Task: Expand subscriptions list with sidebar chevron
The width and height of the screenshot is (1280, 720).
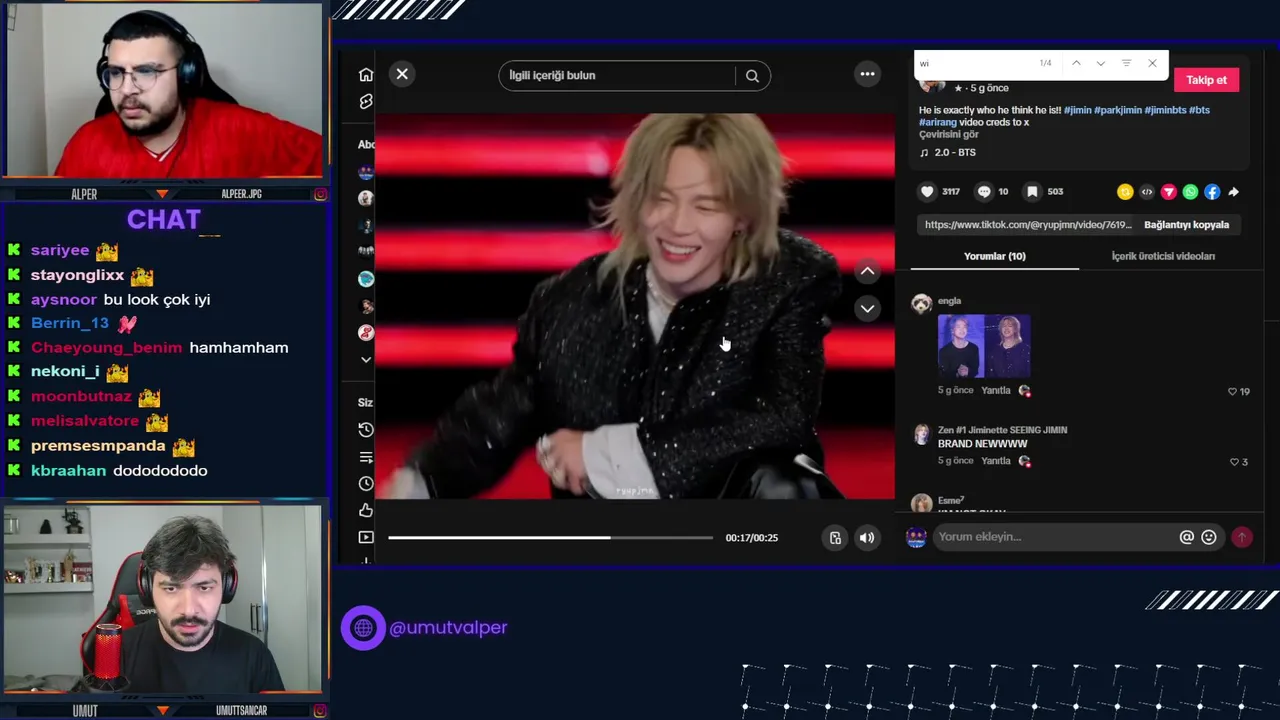Action: click(x=366, y=360)
